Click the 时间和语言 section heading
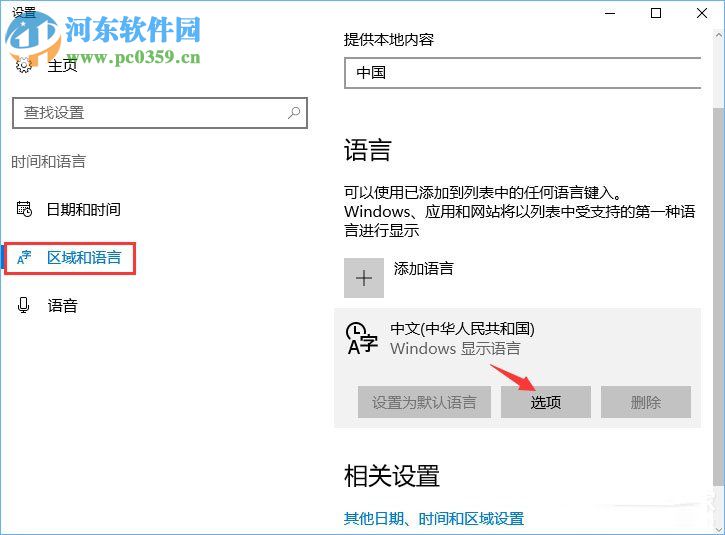Viewport: 725px width, 535px height. pyautogui.click(x=49, y=161)
